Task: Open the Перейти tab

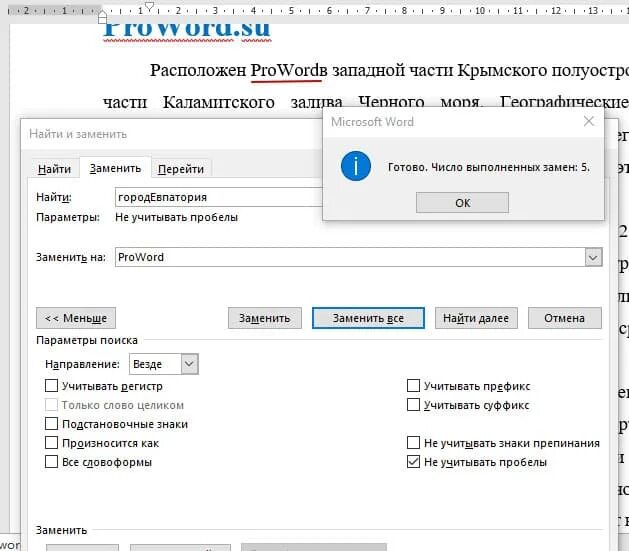Action: (181, 169)
